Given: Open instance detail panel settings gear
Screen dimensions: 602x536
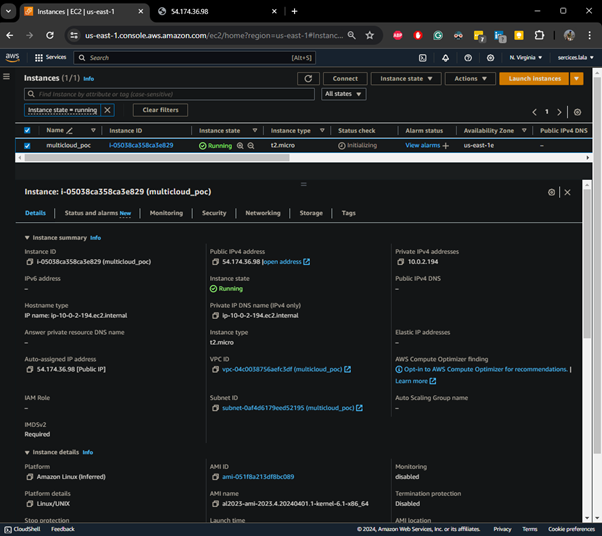Looking at the screenshot, I should 551,192.
